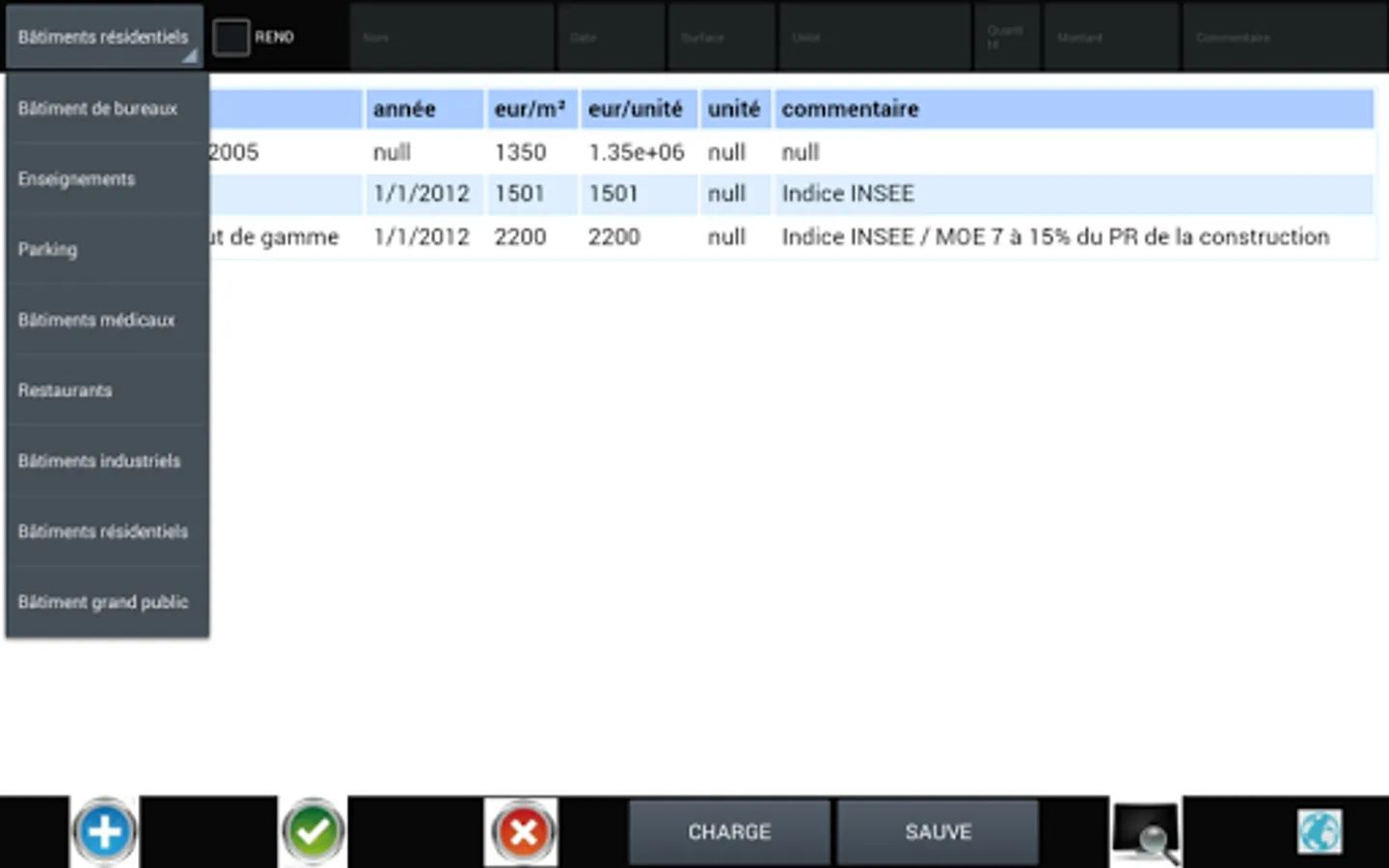Focus the Surface input field
Viewport: 1389px width, 868px height.
pos(722,37)
